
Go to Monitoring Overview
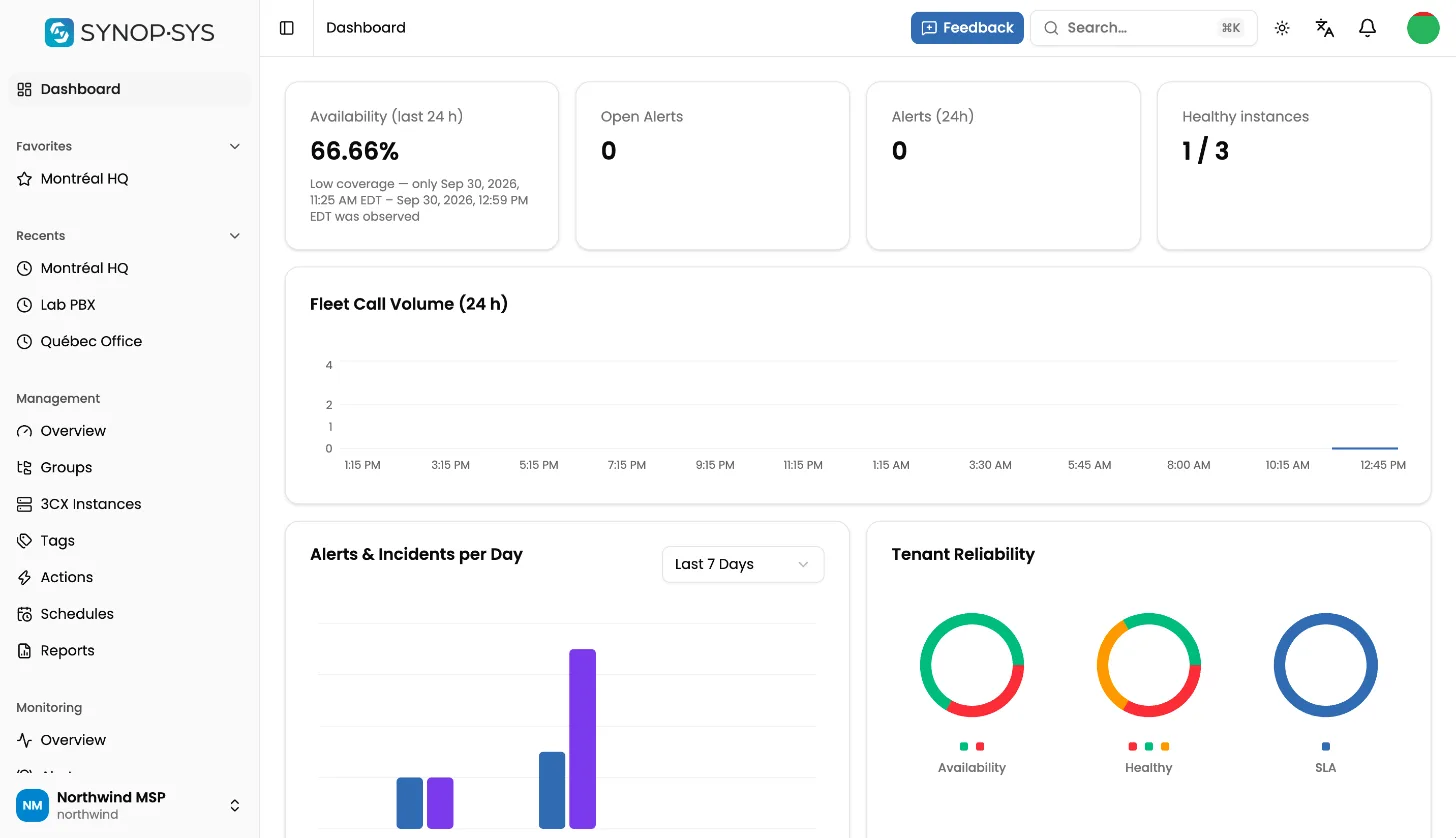[130, 740]
